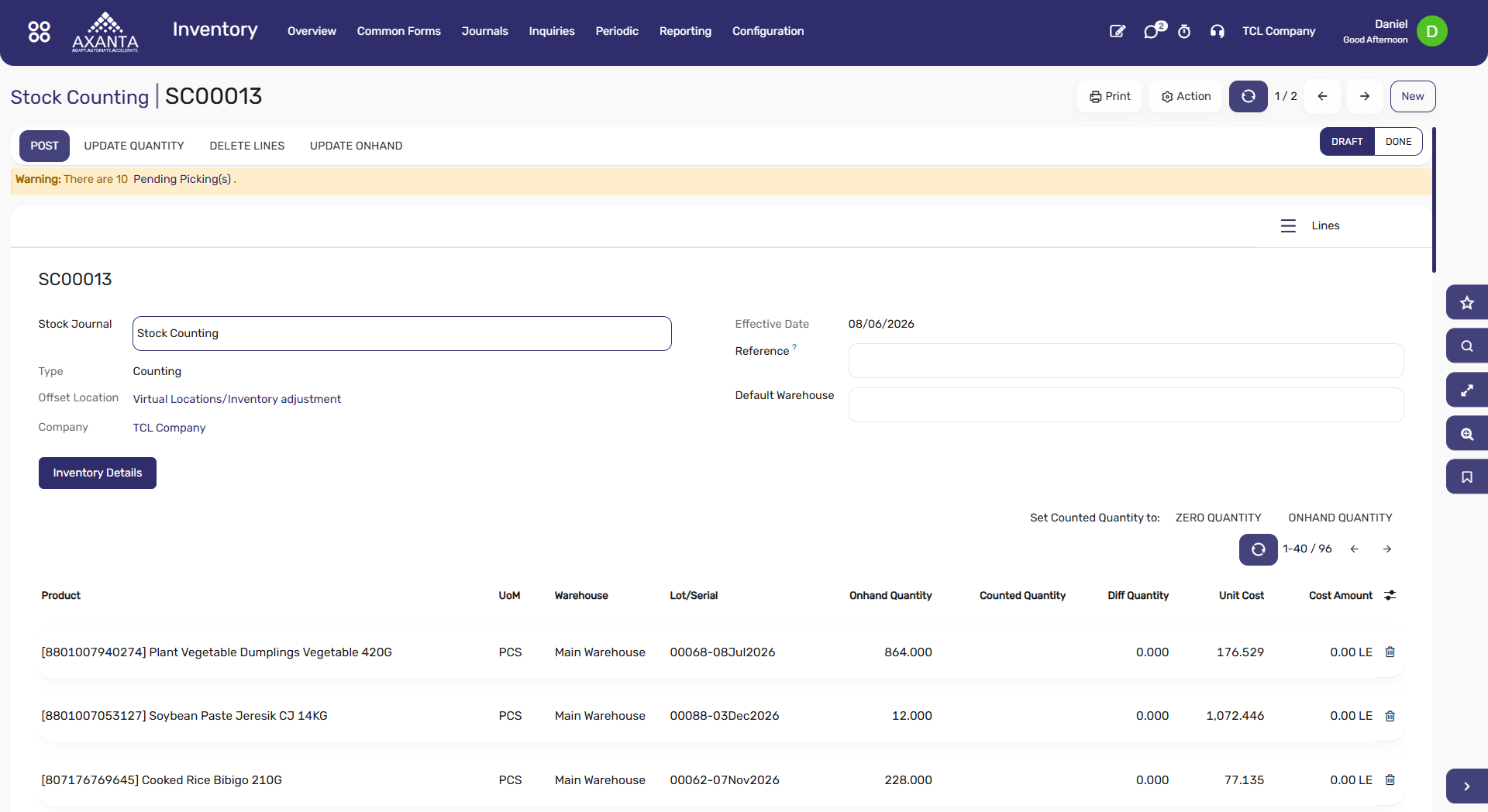The width and height of the screenshot is (1488, 812).
Task: Delete the Soybean Paste Jeresik line
Action: tap(1390, 716)
